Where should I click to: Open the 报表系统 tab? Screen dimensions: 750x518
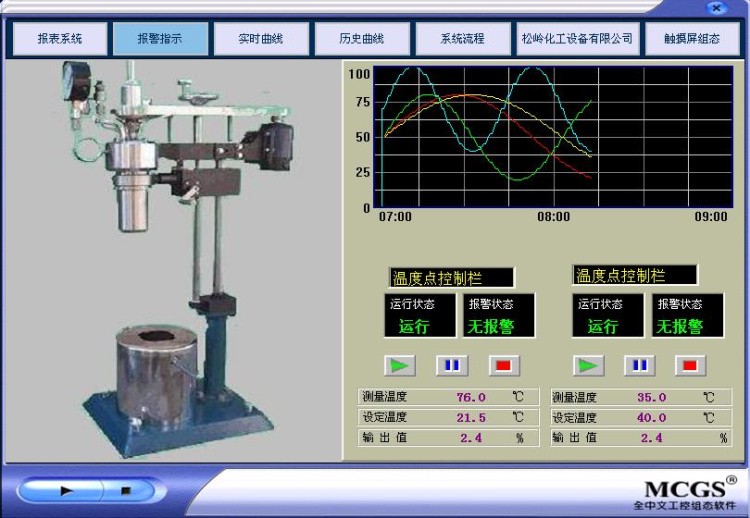click(59, 39)
